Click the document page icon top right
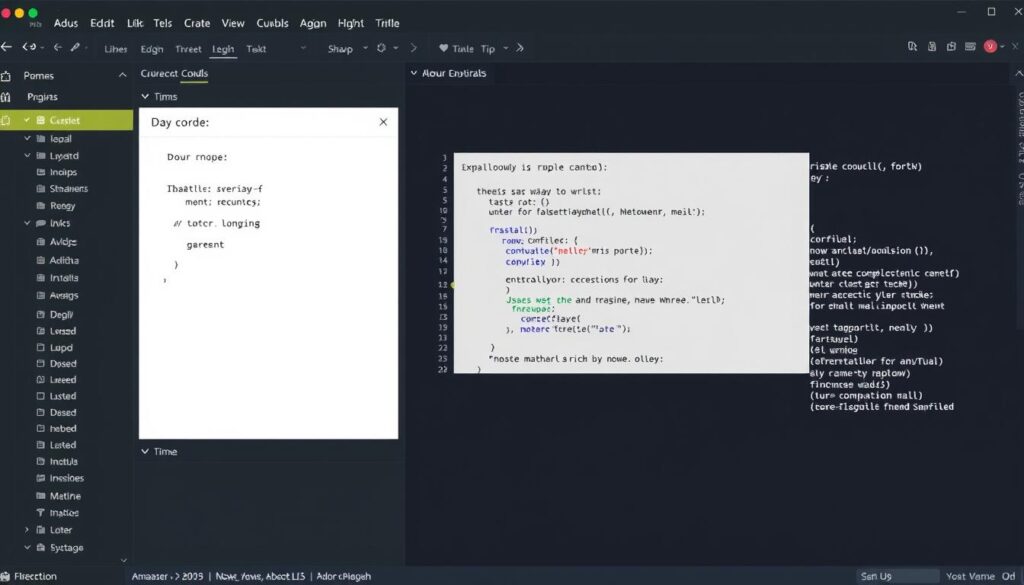The width and height of the screenshot is (1024, 585). coord(932,46)
